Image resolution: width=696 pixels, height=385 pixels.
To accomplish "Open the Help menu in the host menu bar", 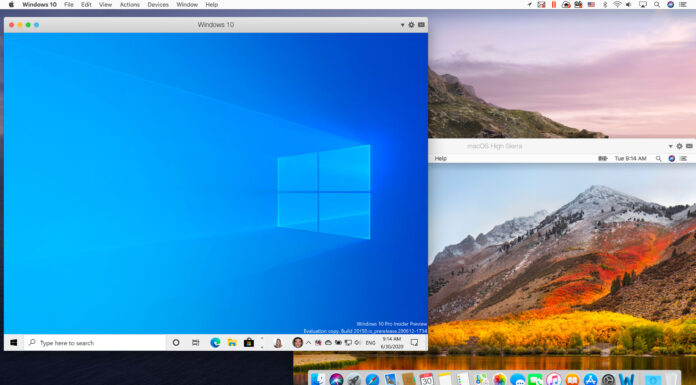I will [x=212, y=4].
